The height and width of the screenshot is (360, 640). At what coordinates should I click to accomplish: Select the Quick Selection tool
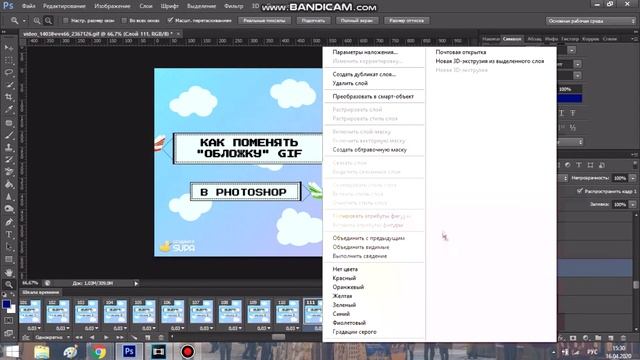(x=9, y=85)
